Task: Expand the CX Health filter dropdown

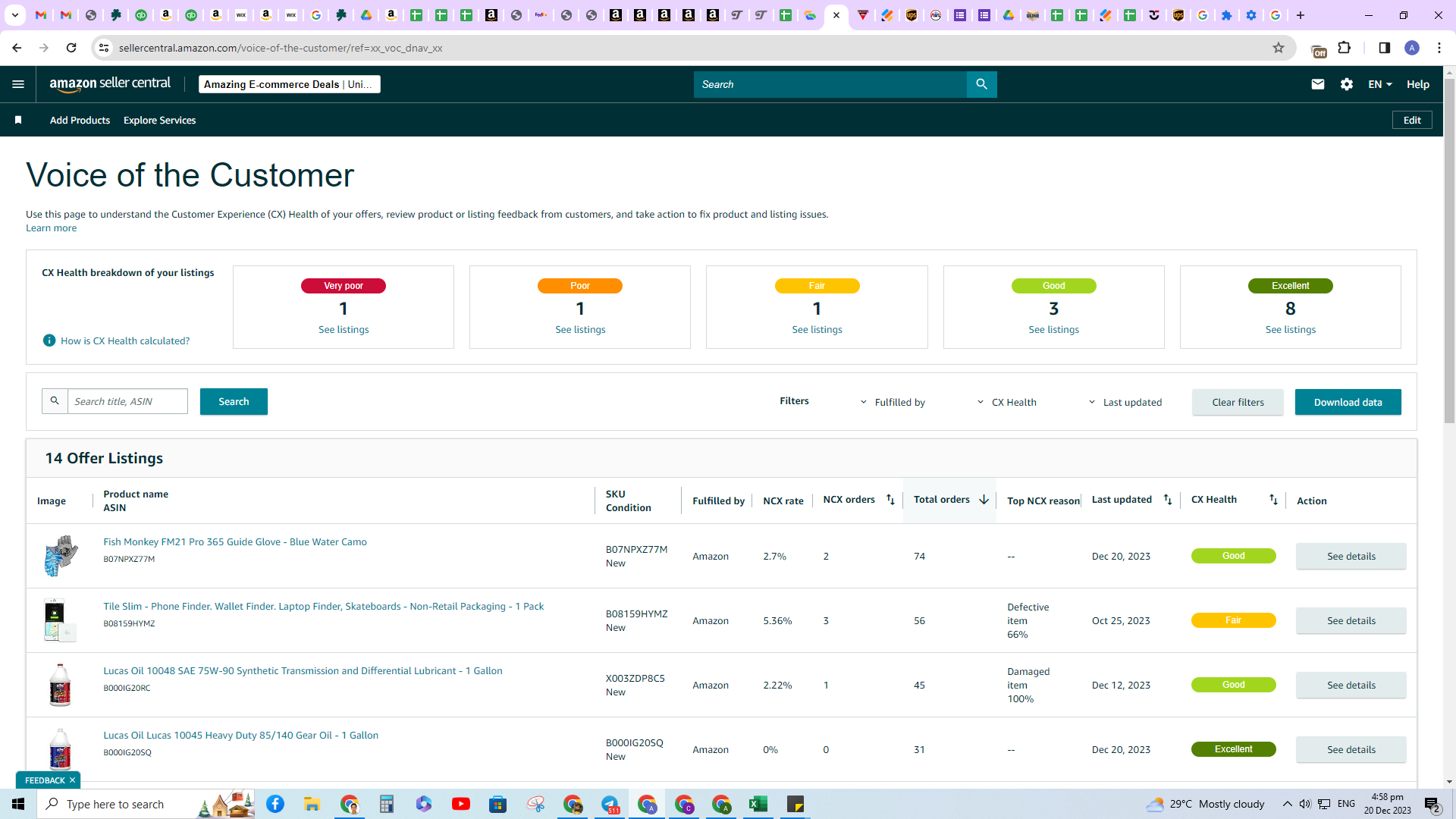Action: 1006,402
